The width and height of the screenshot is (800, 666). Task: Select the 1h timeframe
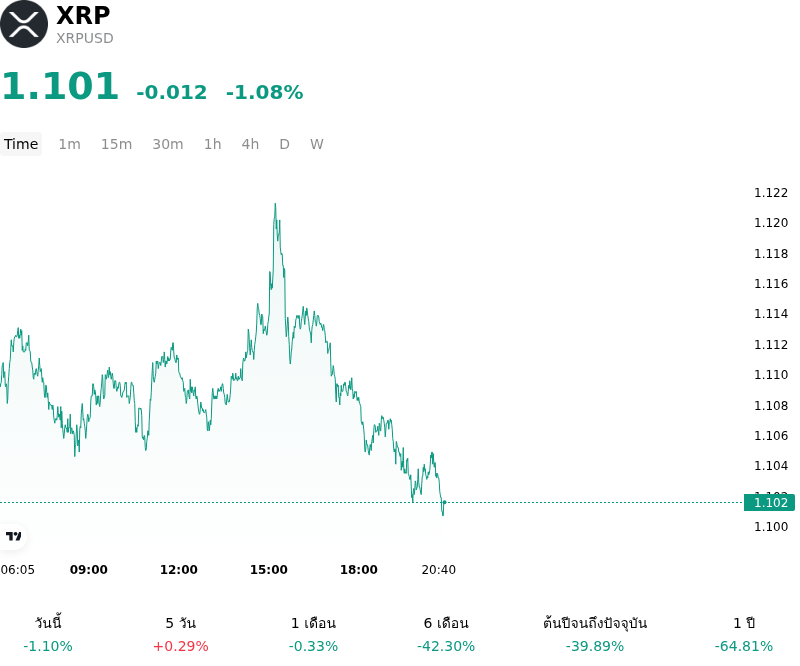pos(213,144)
